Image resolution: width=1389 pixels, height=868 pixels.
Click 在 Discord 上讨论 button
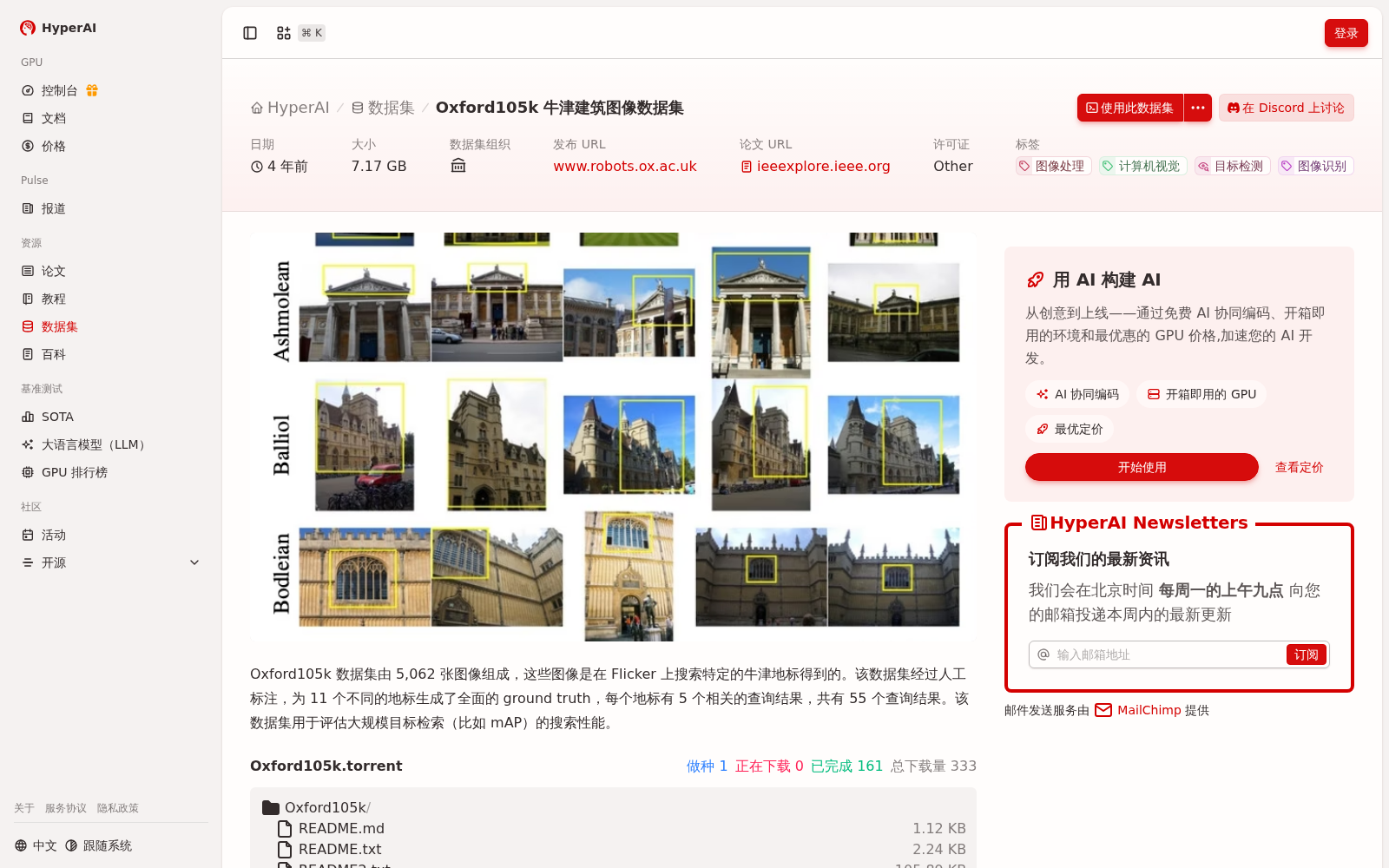pyautogui.click(x=1287, y=108)
